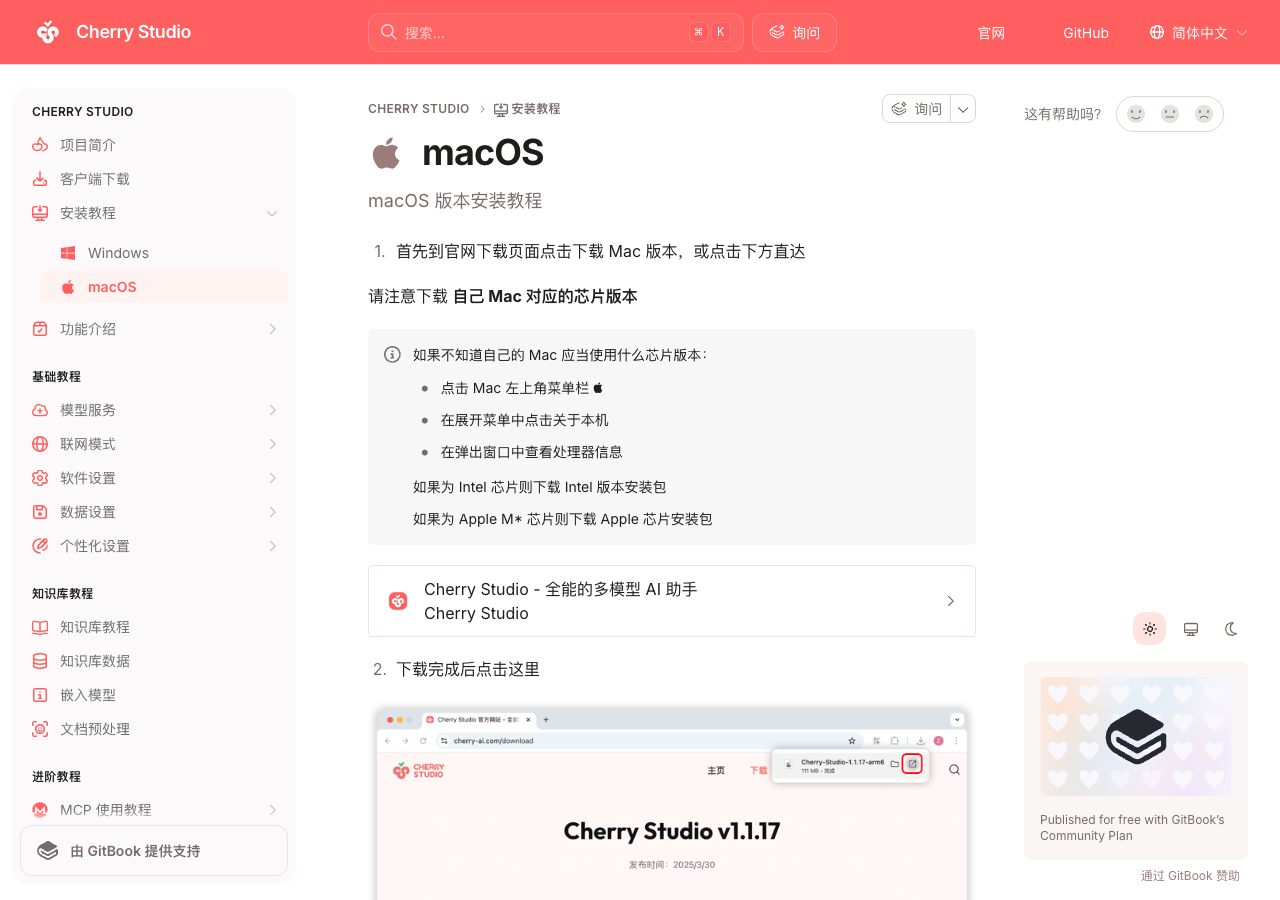Open the Cherry Studio download link card
Screen dimensions: 1280x900
[x=672, y=601]
